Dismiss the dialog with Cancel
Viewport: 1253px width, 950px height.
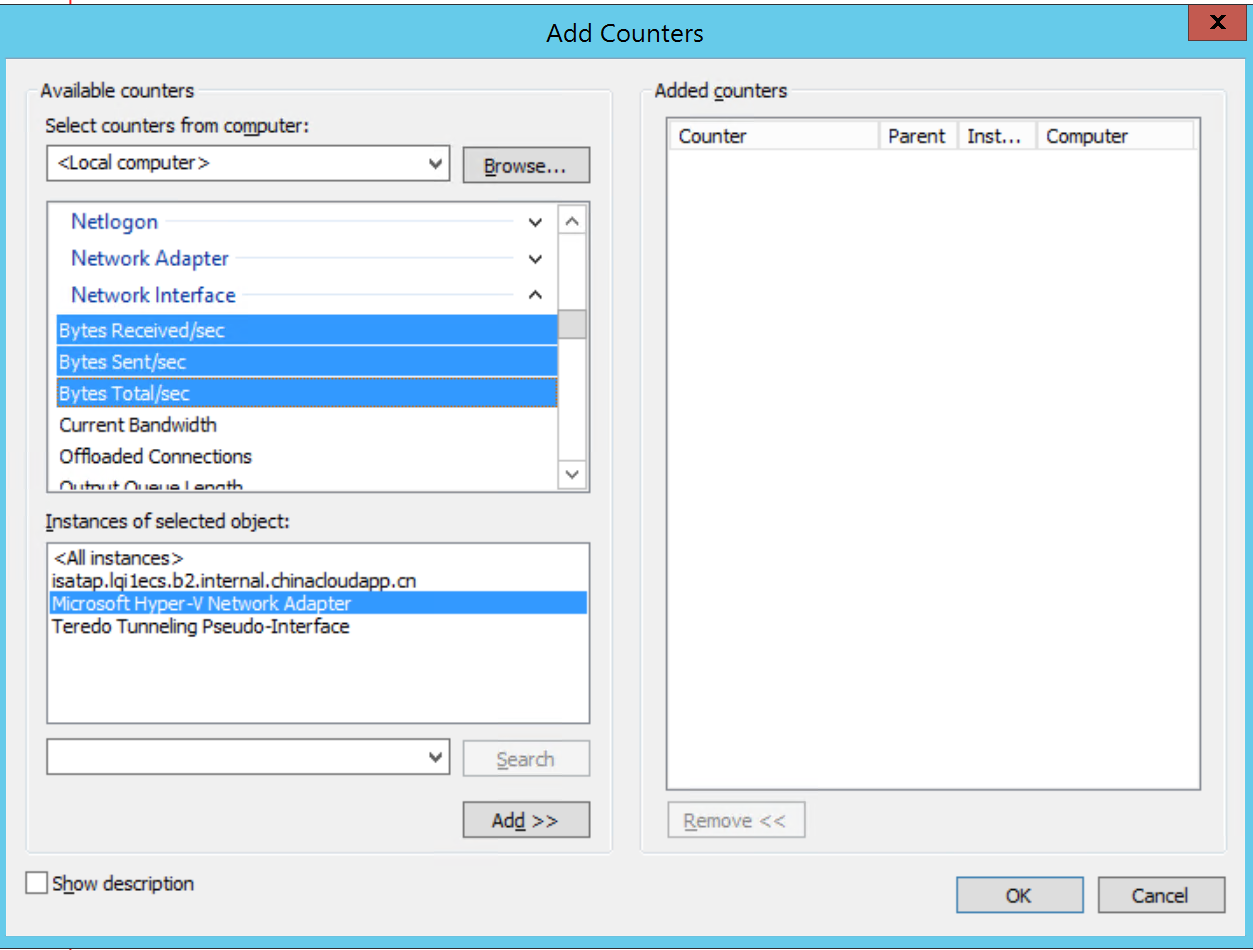(x=1160, y=894)
